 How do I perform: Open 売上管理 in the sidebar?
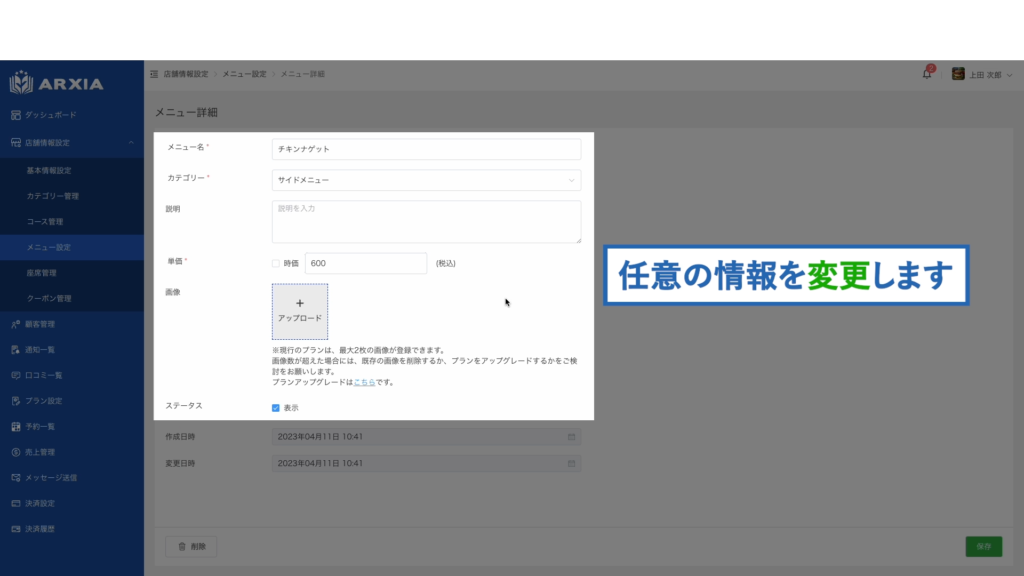(40, 452)
